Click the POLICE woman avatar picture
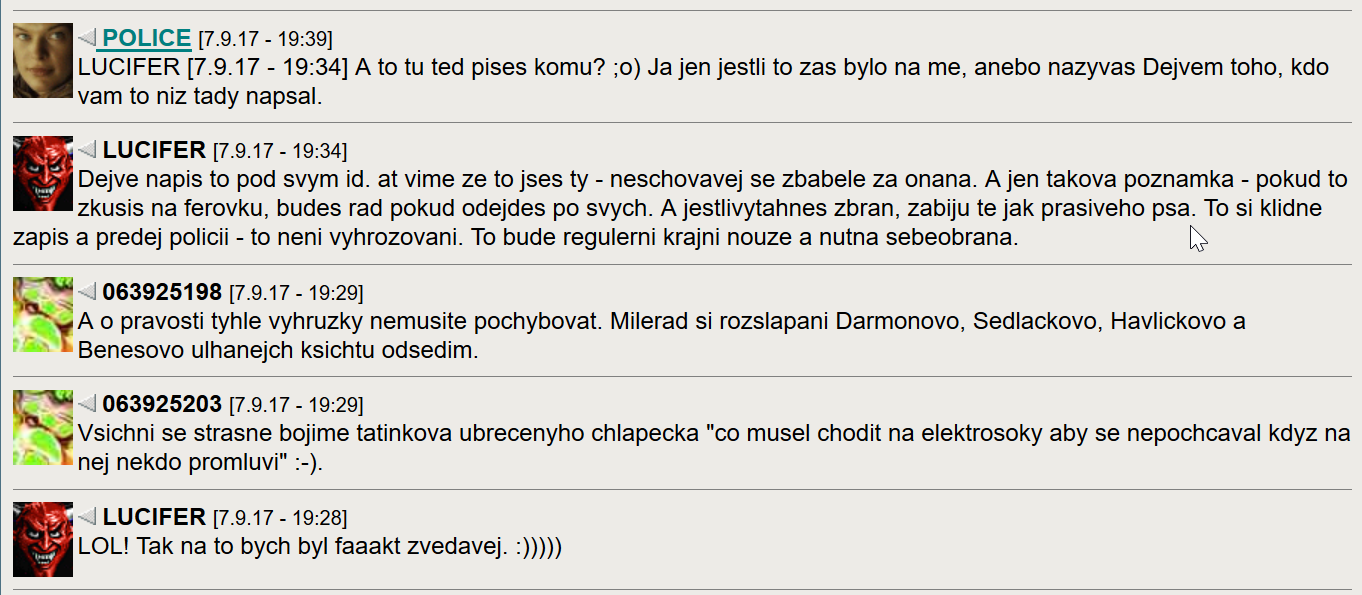1362x595 pixels. pos(43,61)
